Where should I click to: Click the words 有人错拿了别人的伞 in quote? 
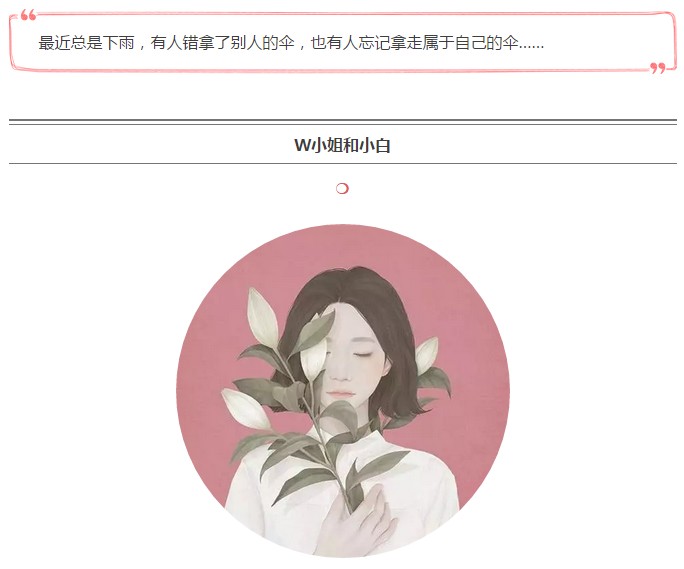222,43
